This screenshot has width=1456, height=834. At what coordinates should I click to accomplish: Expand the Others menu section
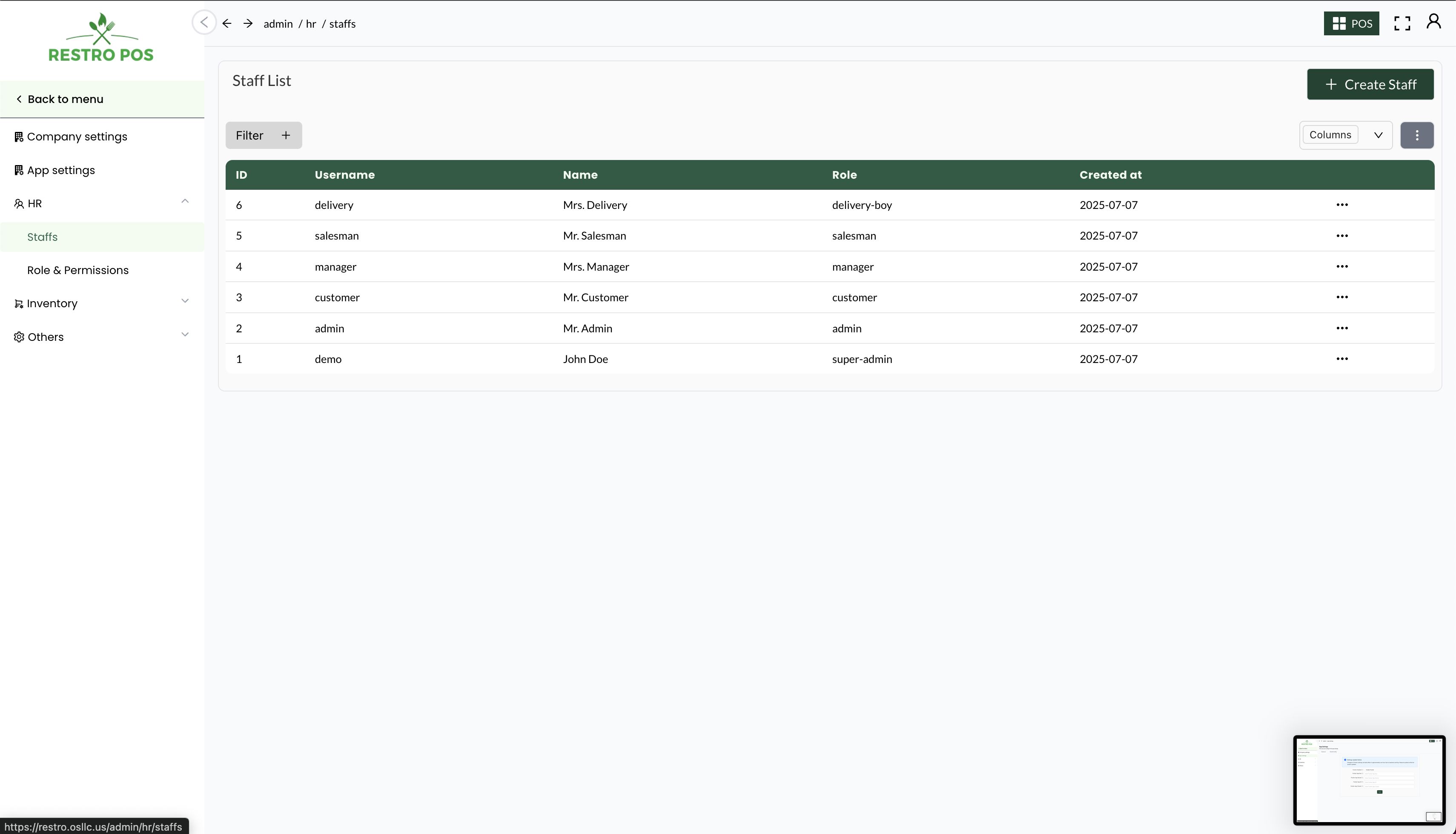(184, 335)
